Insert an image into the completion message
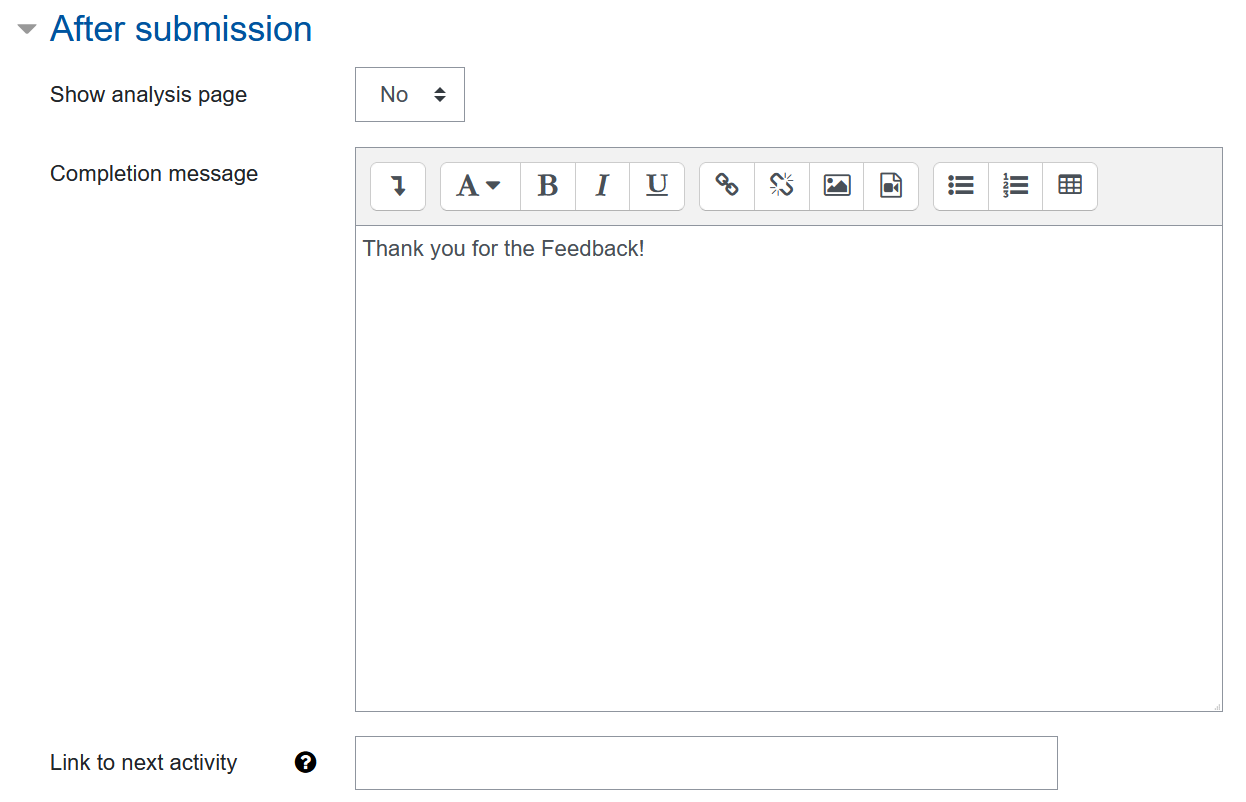The height and width of the screenshot is (802, 1246). (836, 186)
